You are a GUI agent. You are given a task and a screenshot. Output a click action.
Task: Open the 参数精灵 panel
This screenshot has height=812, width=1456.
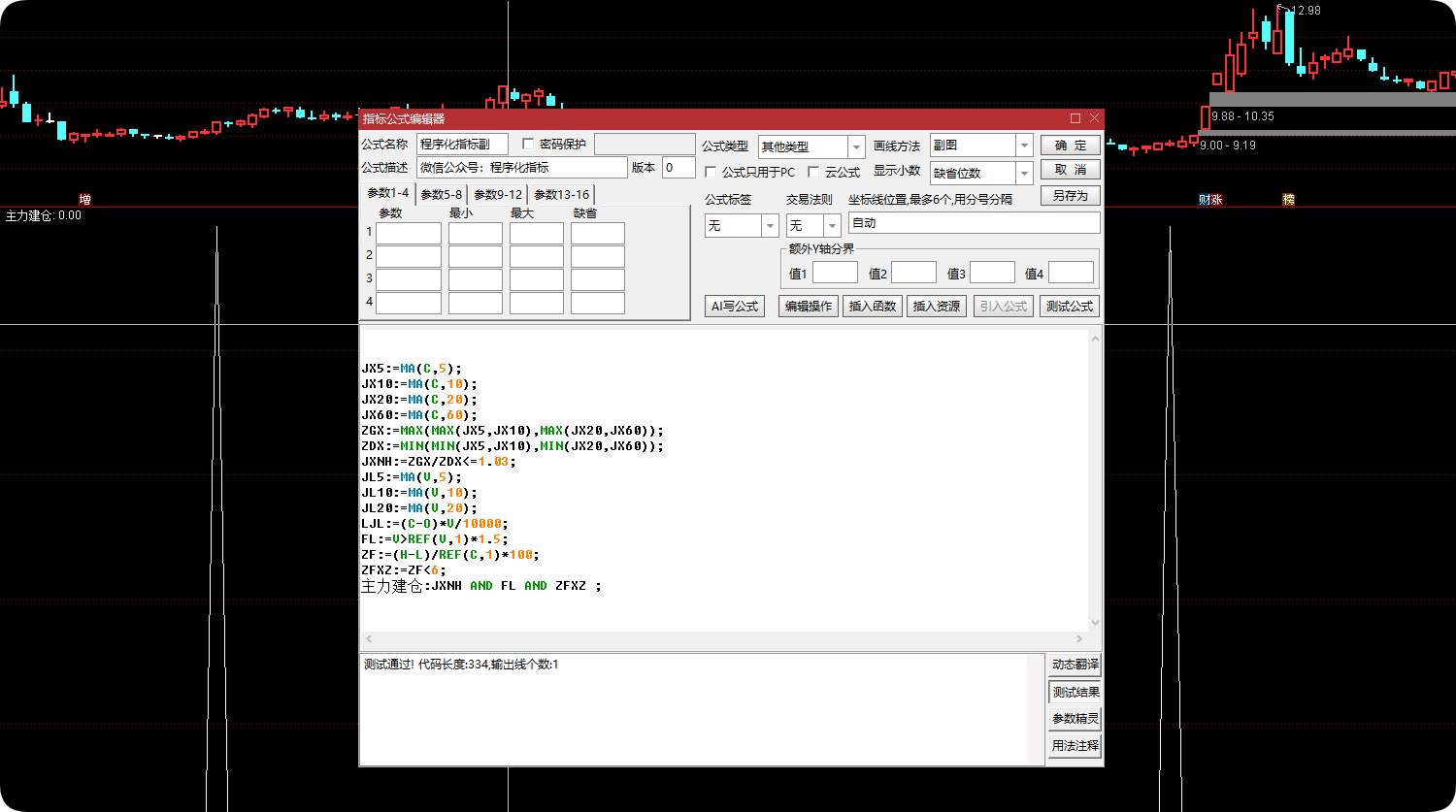[1075, 719]
